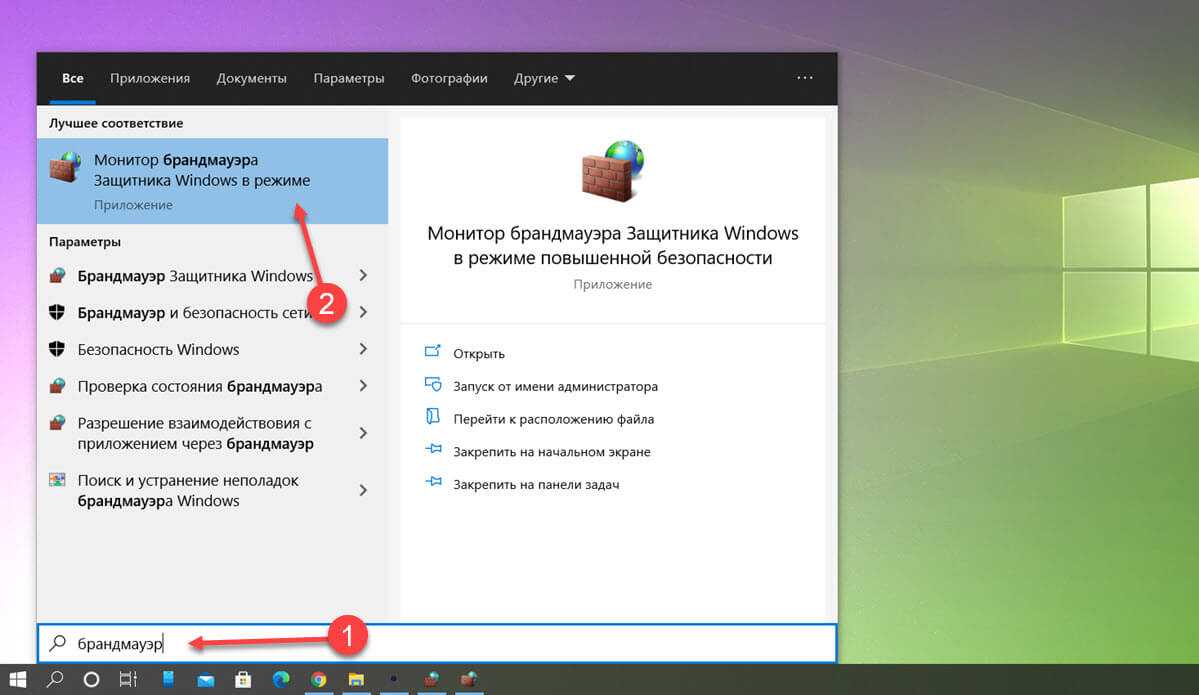Open Google Chrome from the taskbar
The image size is (1199, 695).
click(x=318, y=679)
